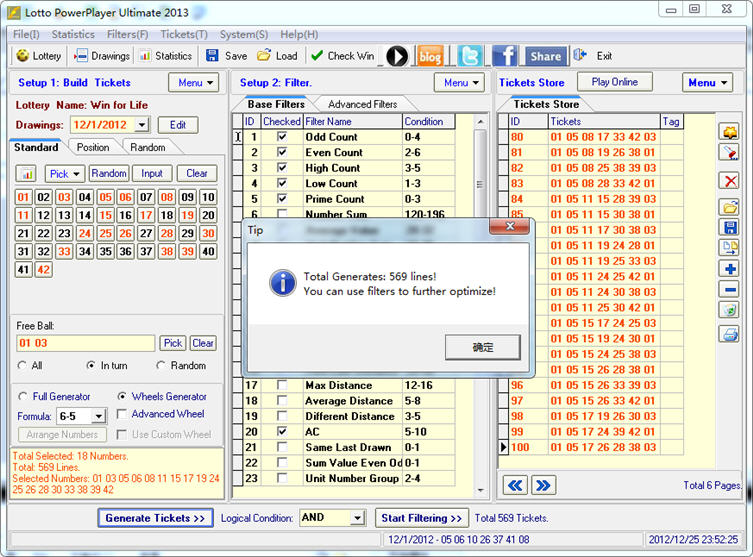Screen dimensions: 753x557
Task: Open the Drawings toolbar button
Action: [101, 56]
